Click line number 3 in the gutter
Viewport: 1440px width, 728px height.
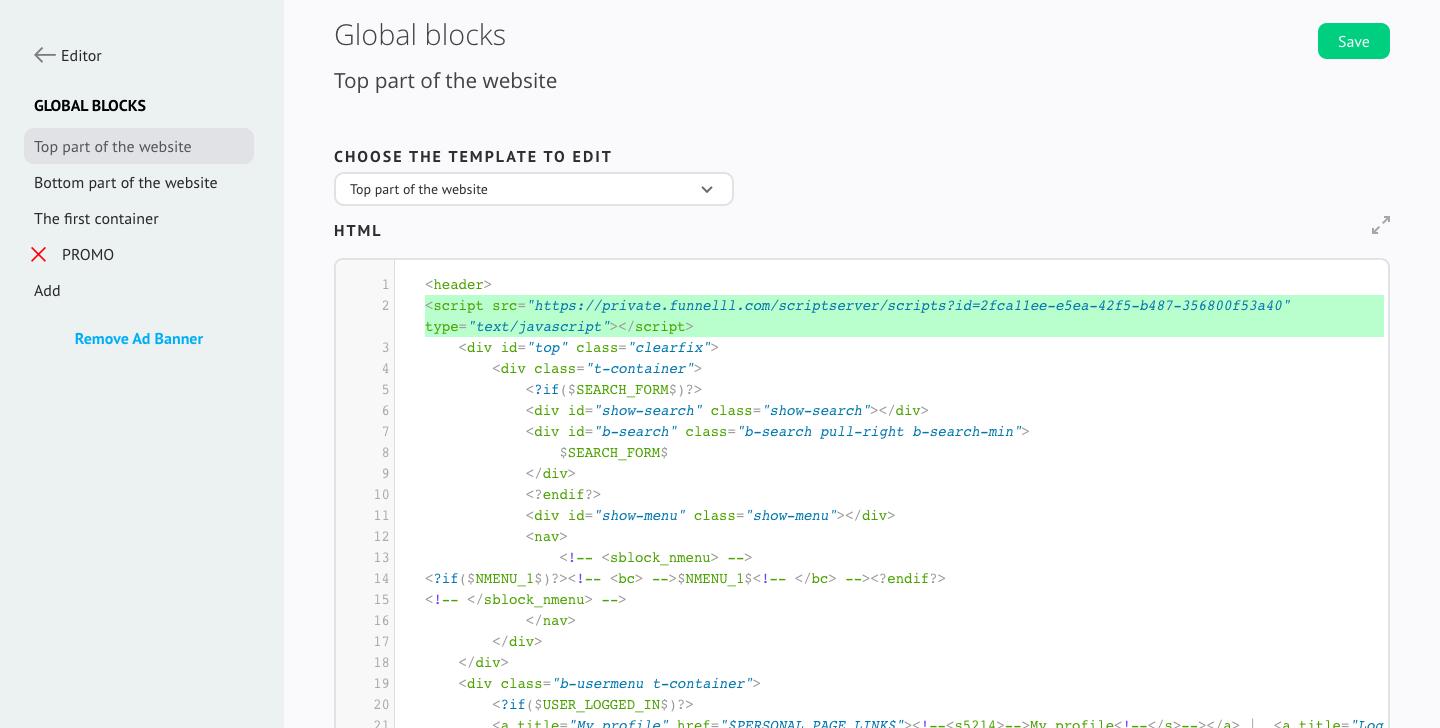(385, 348)
